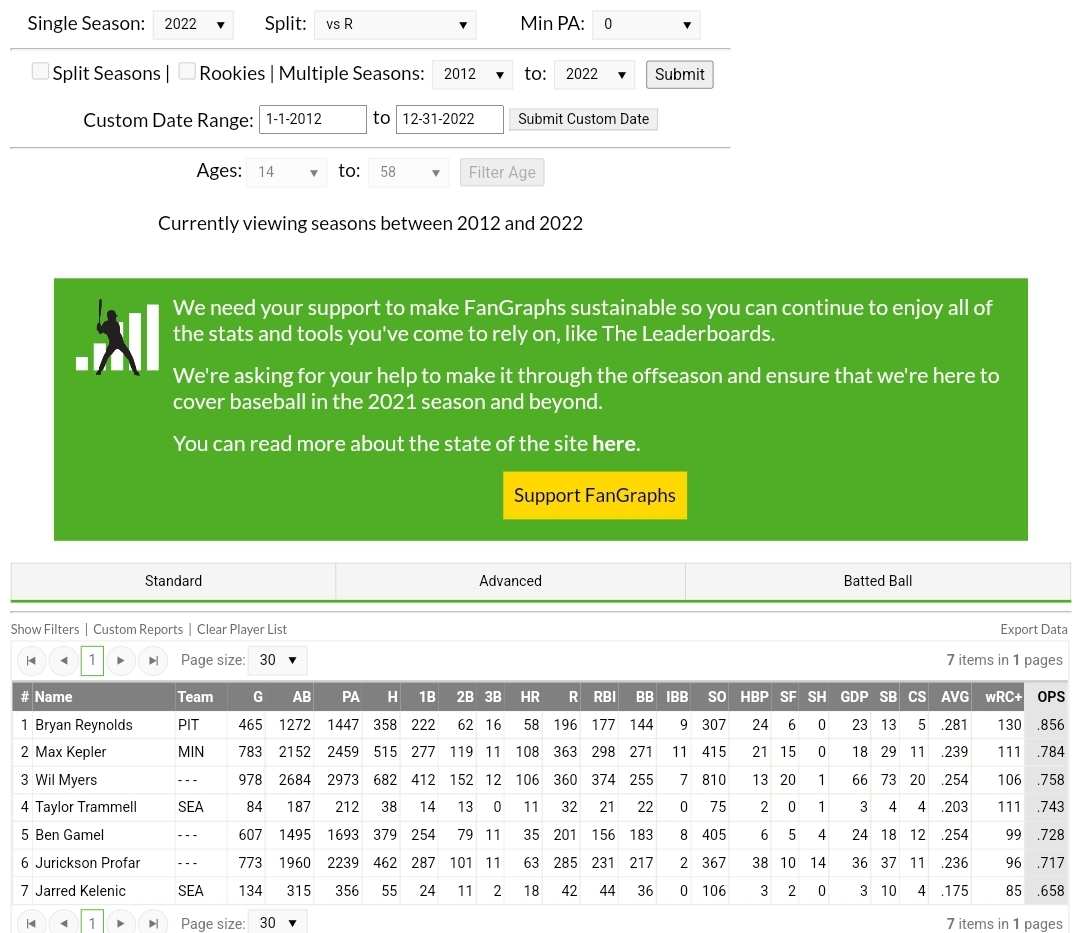Image resolution: width=1079 pixels, height=933 pixels.
Task: Switch to the Batted Ball tab
Action: pyautogui.click(x=878, y=581)
